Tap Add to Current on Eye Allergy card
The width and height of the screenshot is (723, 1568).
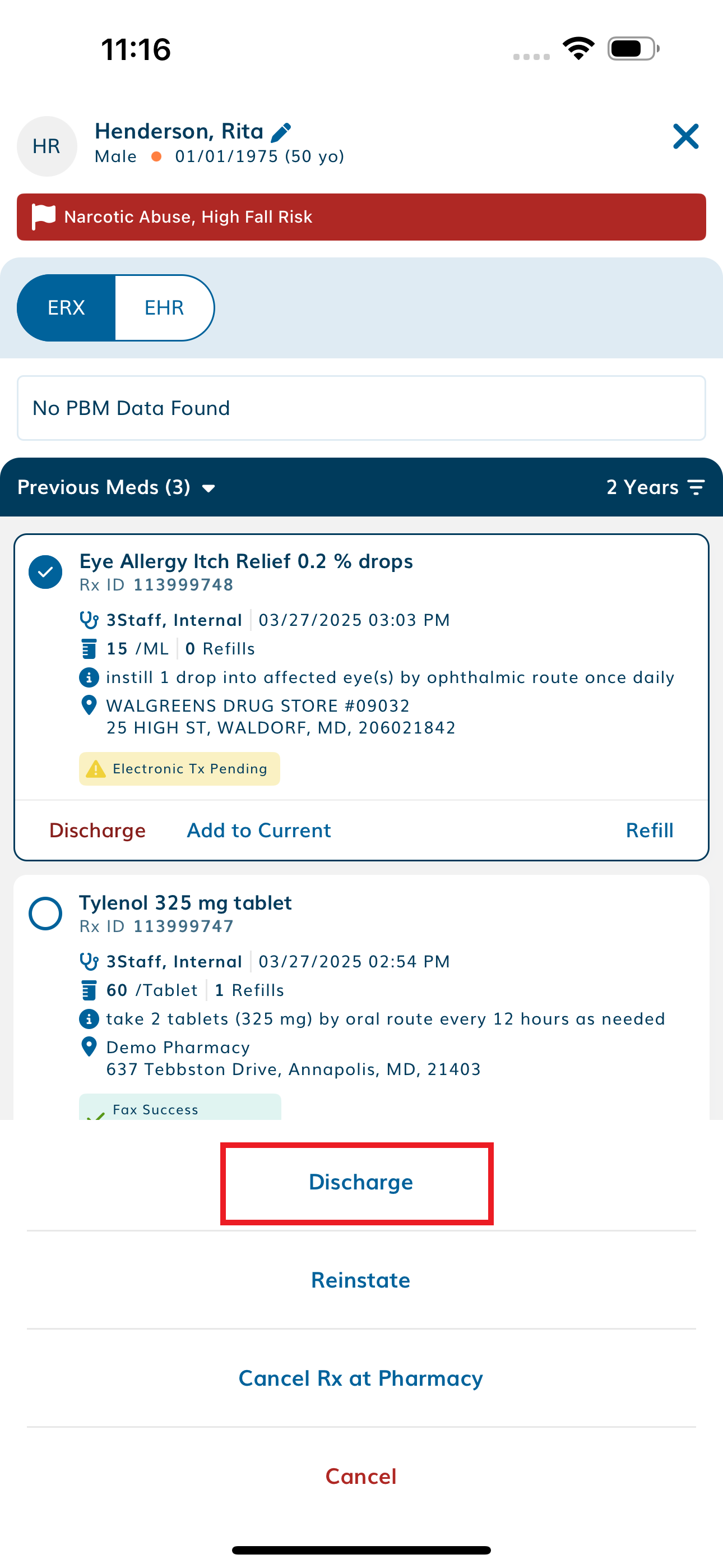(259, 830)
